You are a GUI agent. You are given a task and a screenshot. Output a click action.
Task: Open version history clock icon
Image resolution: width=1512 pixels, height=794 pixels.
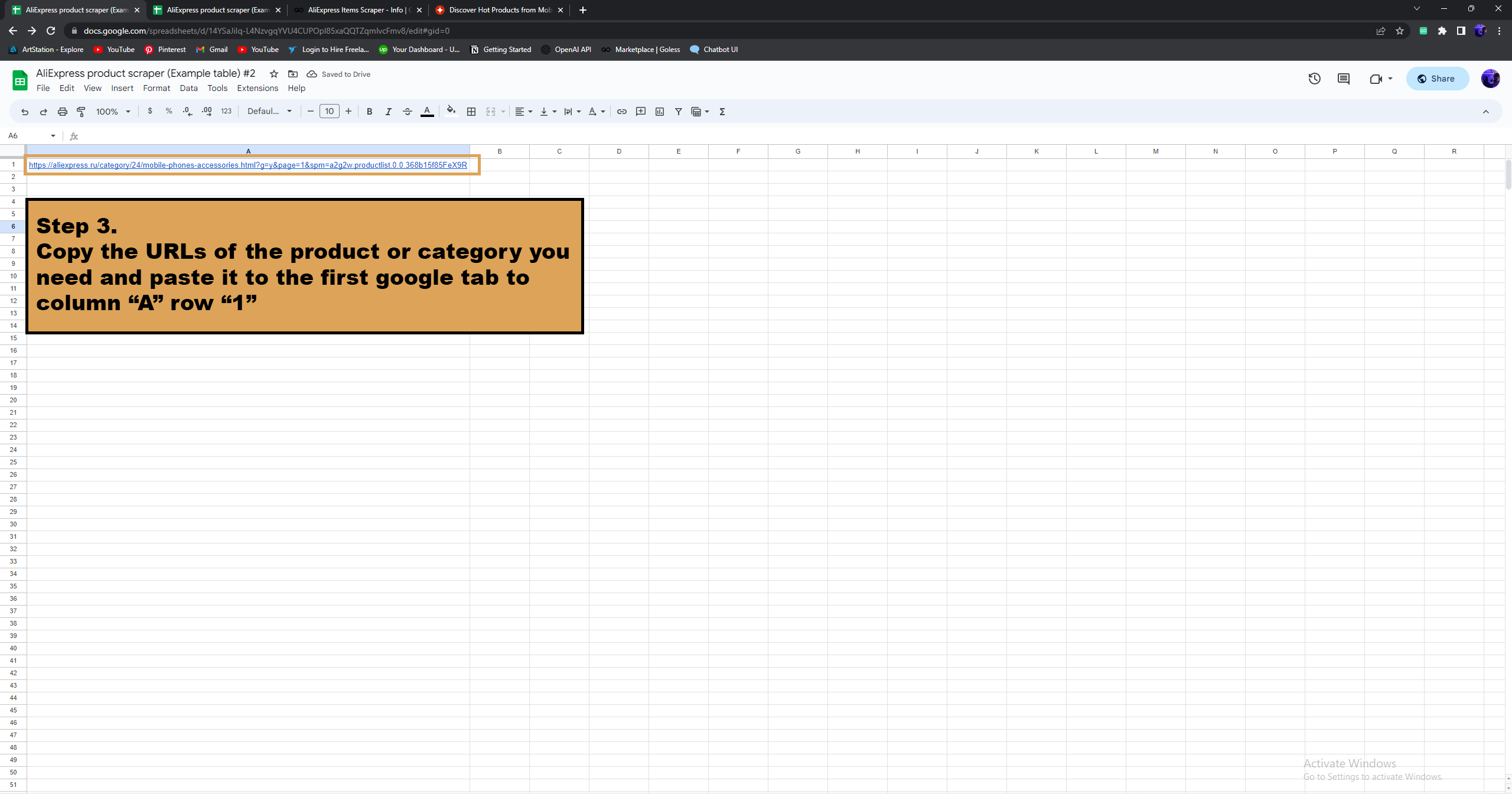(1314, 79)
